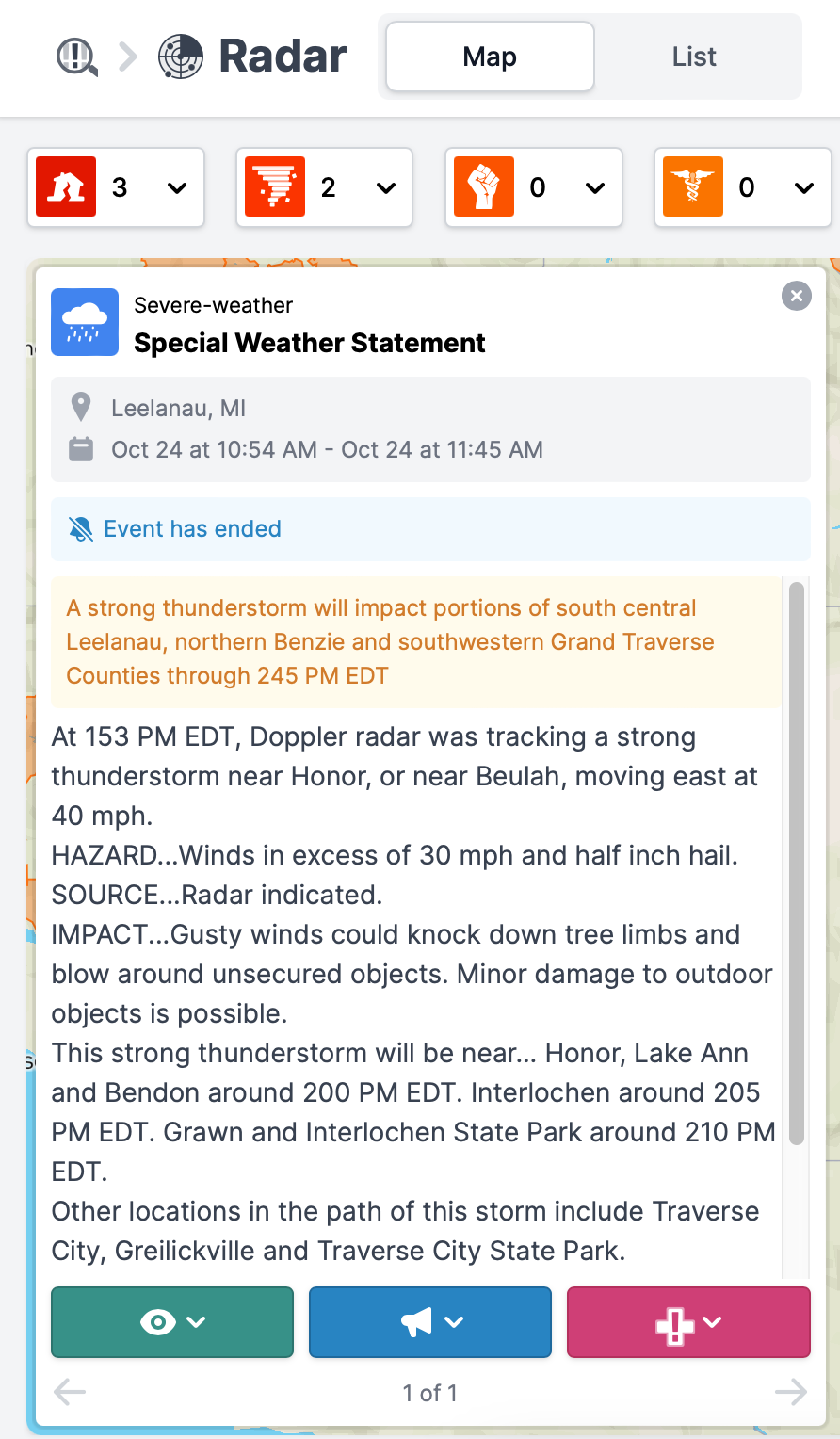This screenshot has height=1439, width=840.
Task: Open the pink cross action button
Action: point(688,1322)
